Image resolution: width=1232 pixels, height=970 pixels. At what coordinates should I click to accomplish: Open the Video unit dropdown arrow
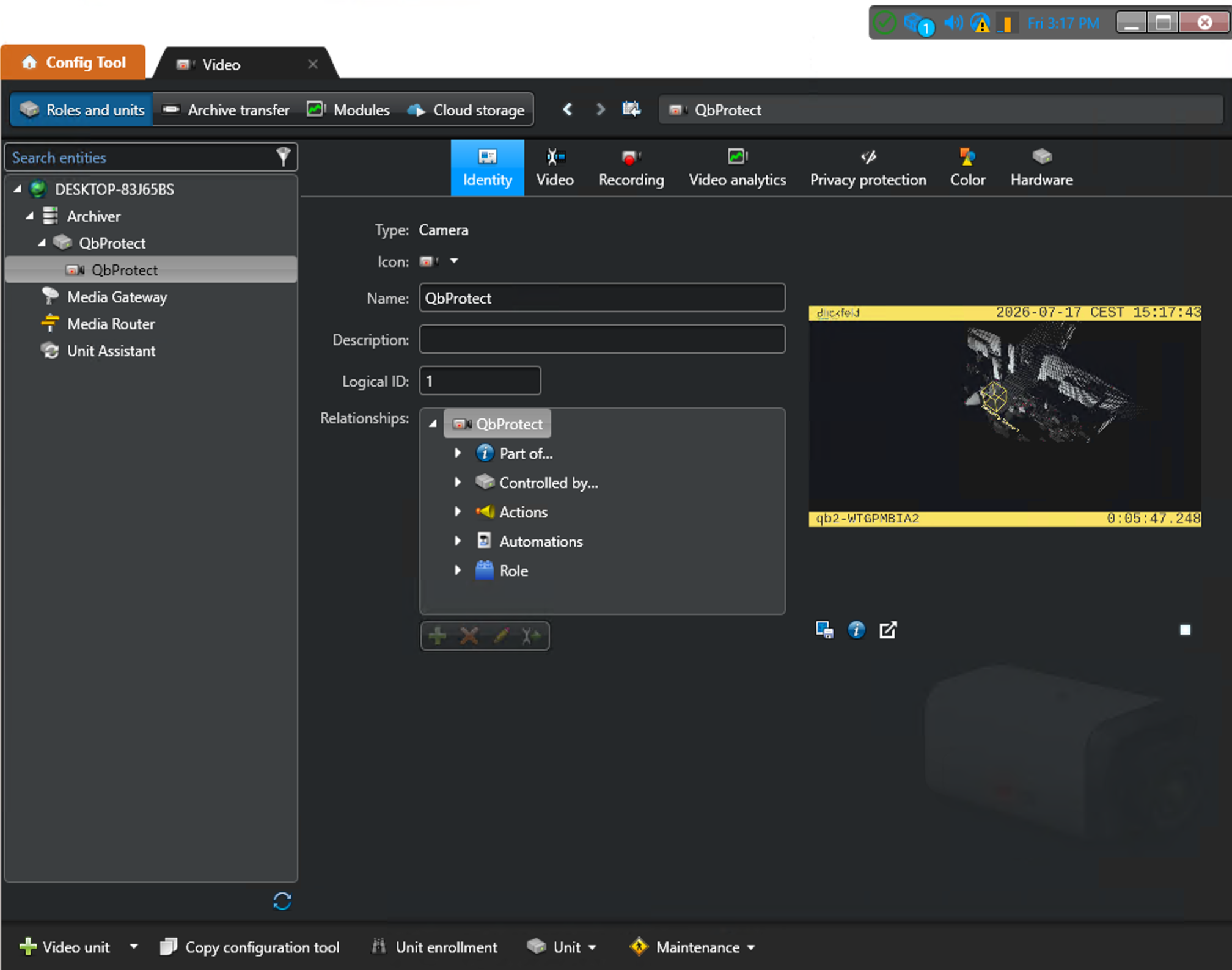[134, 947]
